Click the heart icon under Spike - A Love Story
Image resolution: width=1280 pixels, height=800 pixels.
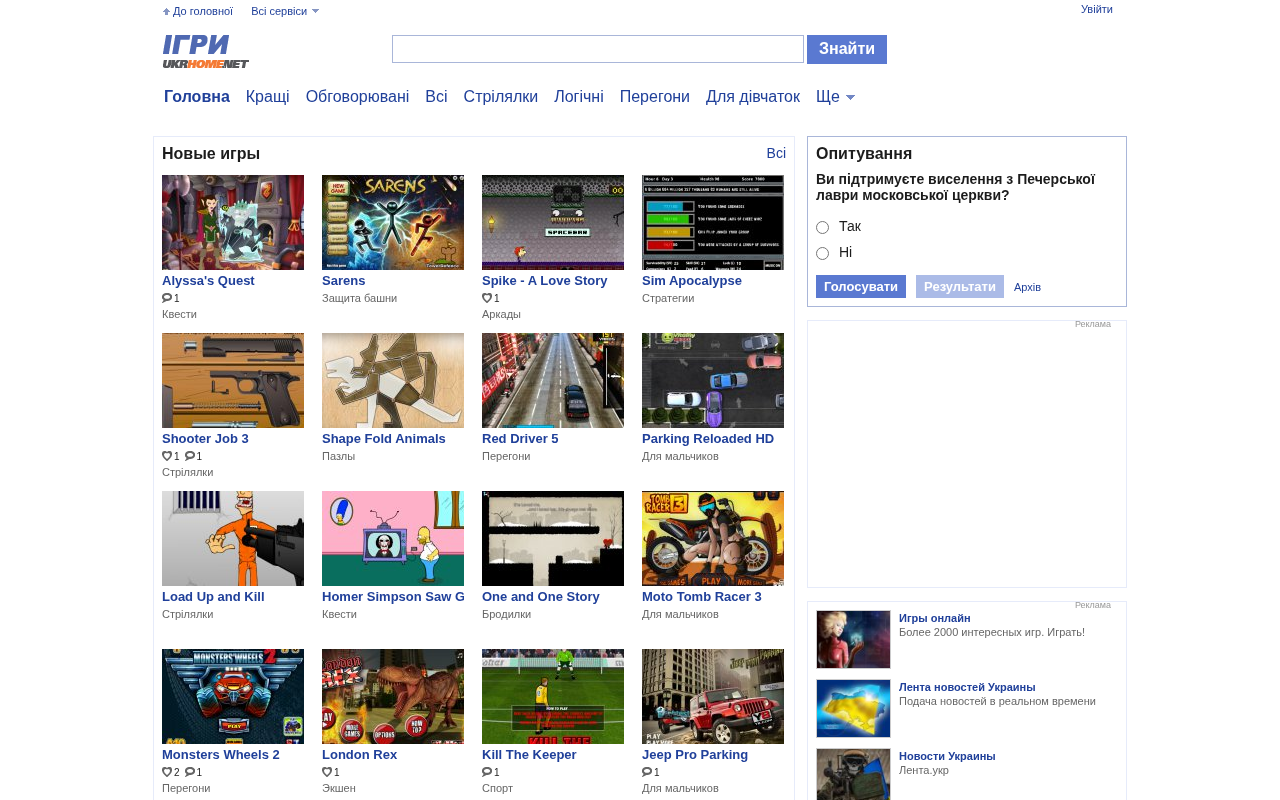click(487, 298)
